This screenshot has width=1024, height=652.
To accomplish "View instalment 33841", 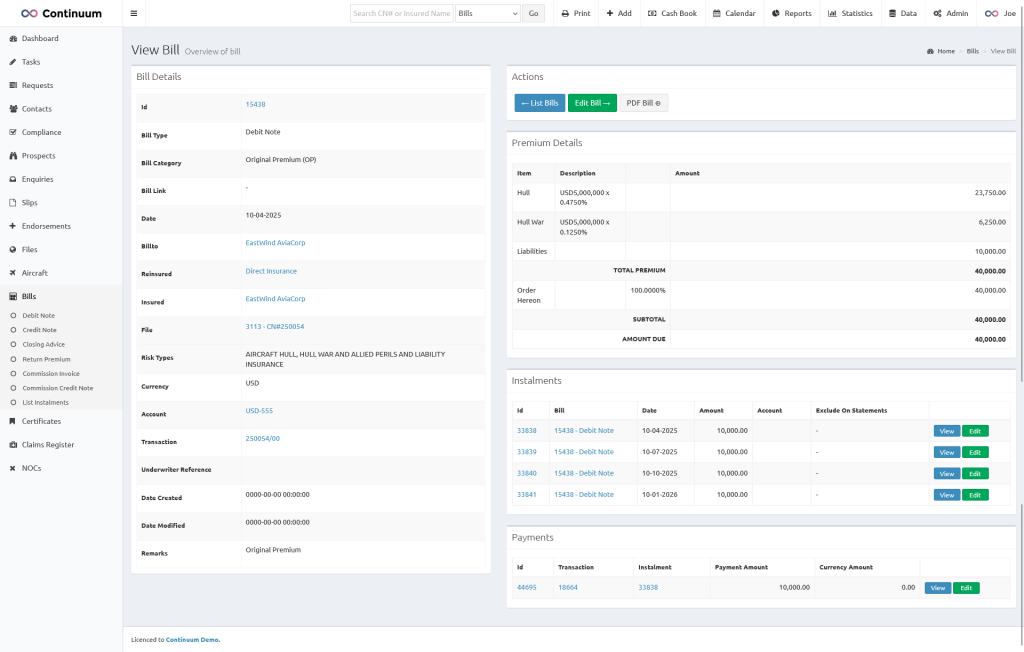I will coord(947,495).
